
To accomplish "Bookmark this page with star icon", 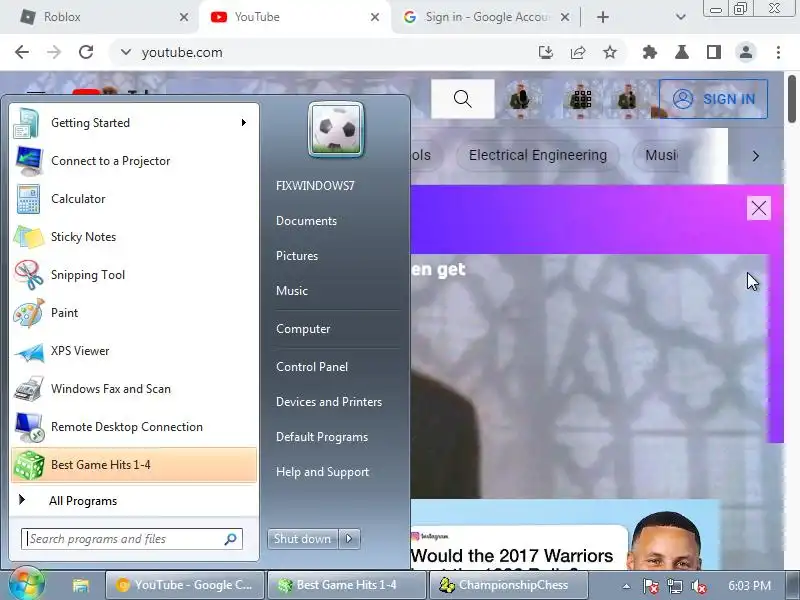I will pyautogui.click(x=610, y=52).
